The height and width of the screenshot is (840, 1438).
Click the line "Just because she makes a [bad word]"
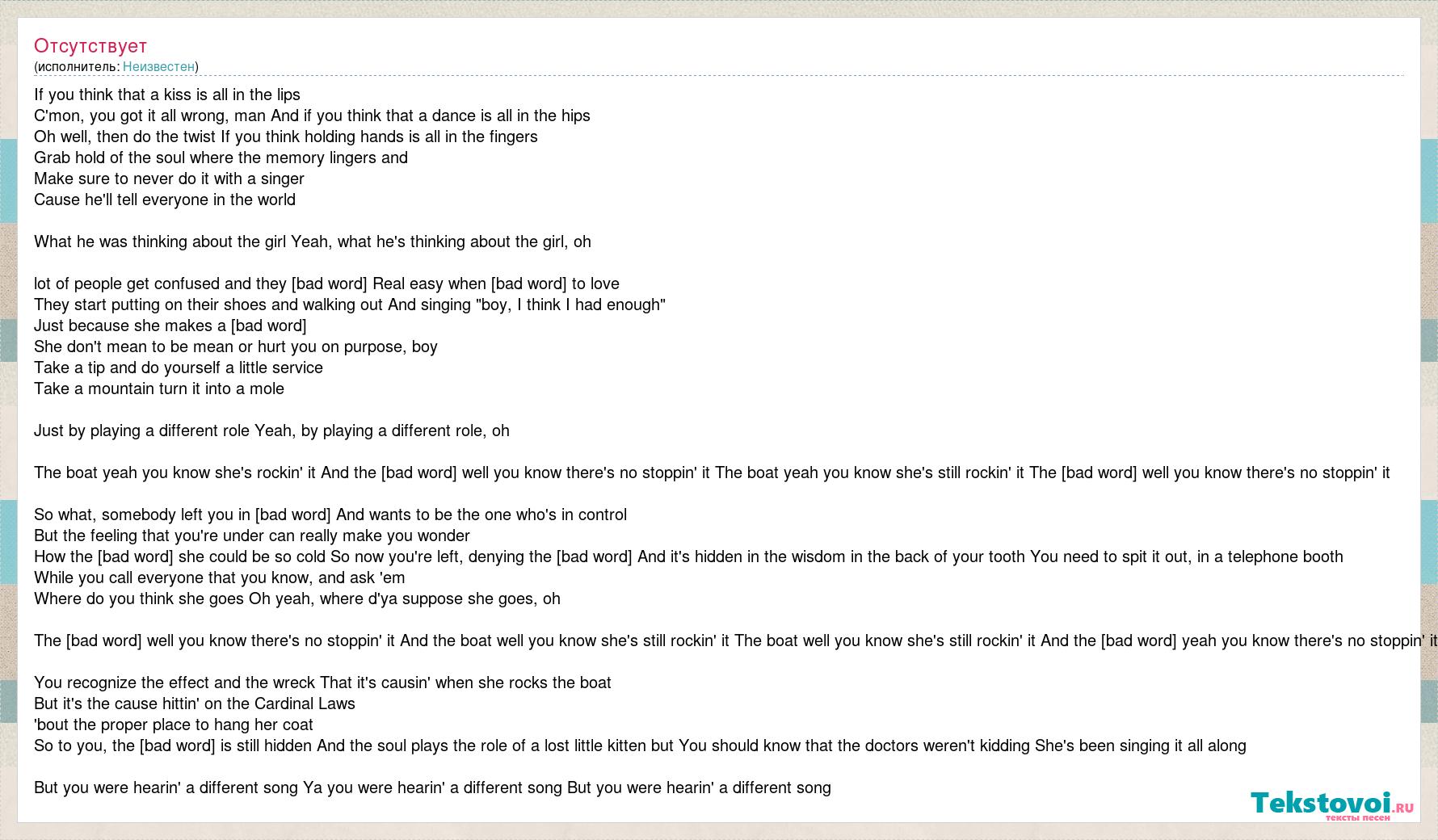170,325
